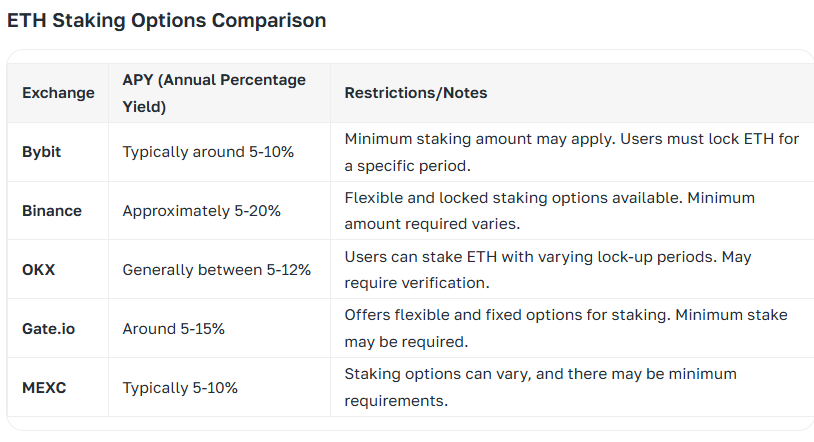
Task: Click the APY (Annual Percentage Yield) header
Action: point(214,93)
